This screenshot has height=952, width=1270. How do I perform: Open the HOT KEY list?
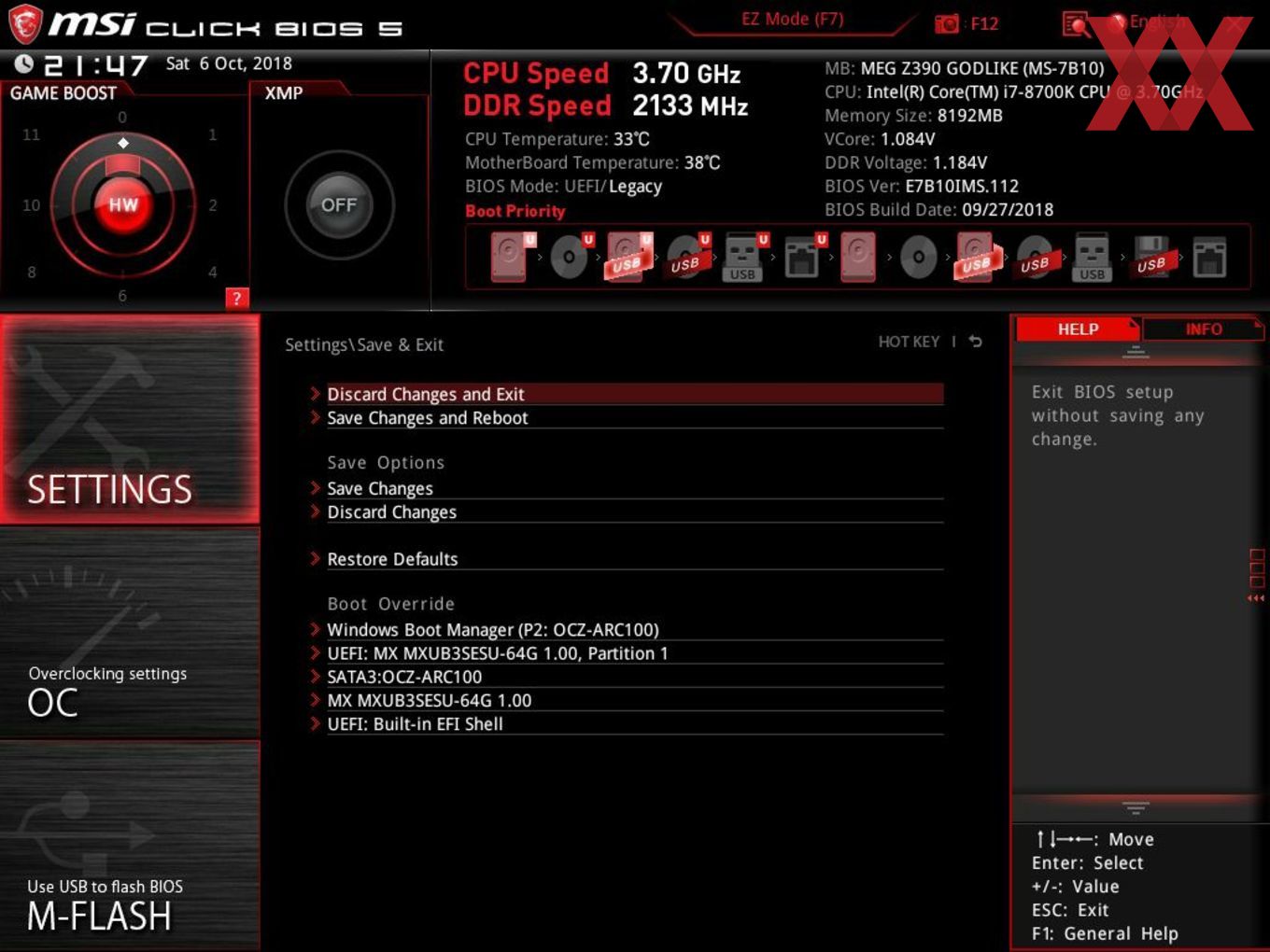tap(909, 342)
